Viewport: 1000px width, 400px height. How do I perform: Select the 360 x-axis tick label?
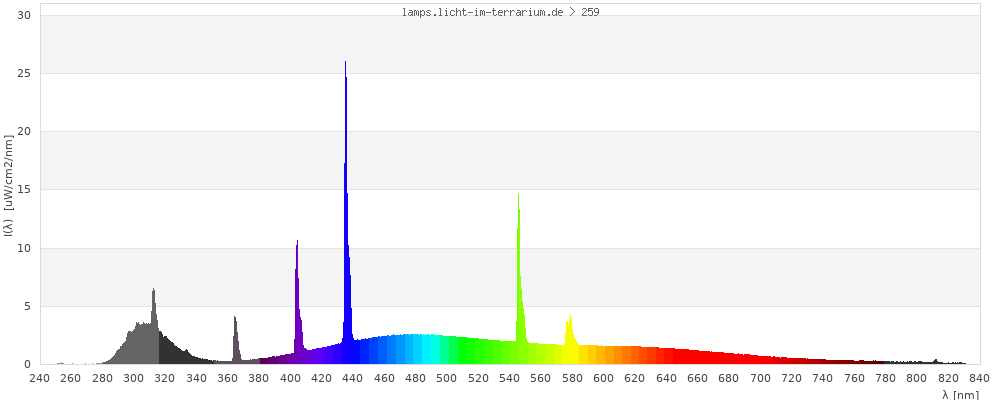(227, 378)
